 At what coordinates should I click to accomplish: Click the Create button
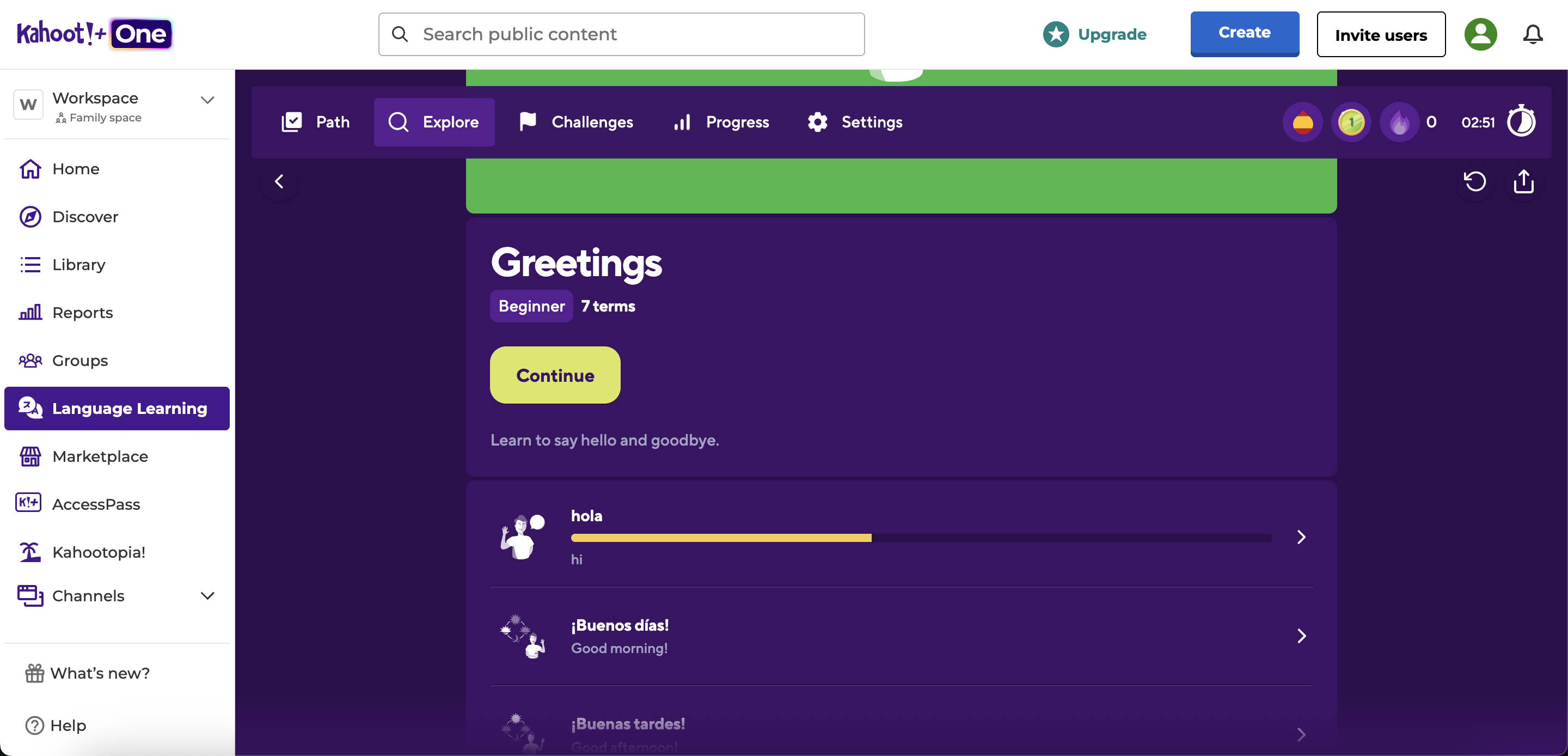click(x=1245, y=34)
